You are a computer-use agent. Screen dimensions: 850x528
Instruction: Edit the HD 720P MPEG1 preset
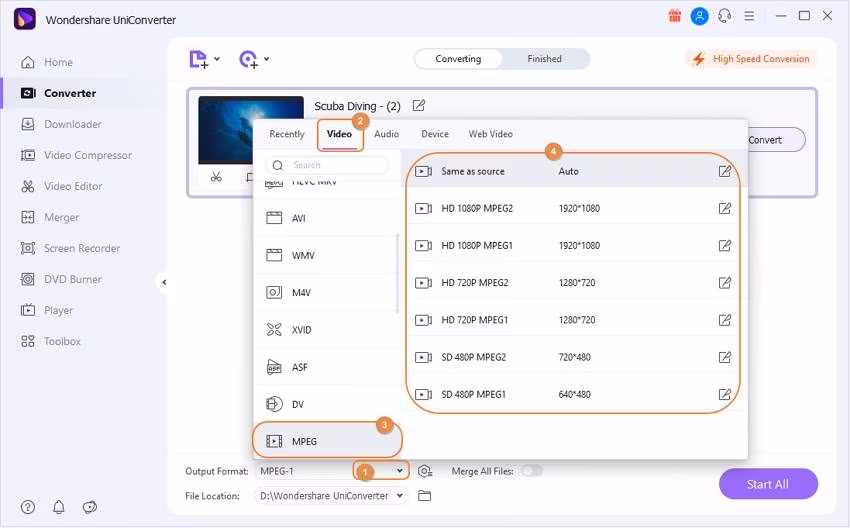tap(724, 320)
